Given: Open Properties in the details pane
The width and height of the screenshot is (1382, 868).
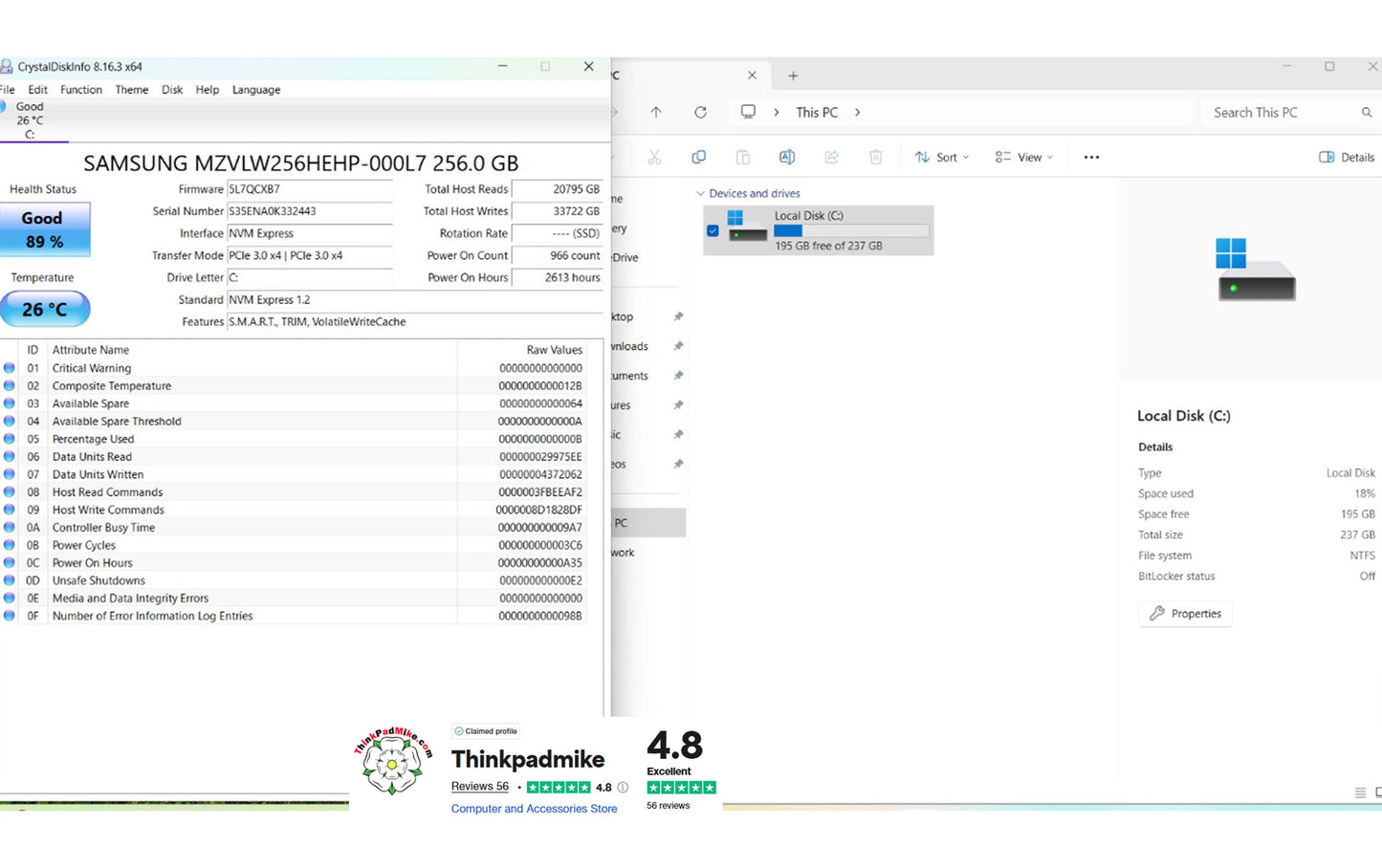Looking at the screenshot, I should point(1185,614).
